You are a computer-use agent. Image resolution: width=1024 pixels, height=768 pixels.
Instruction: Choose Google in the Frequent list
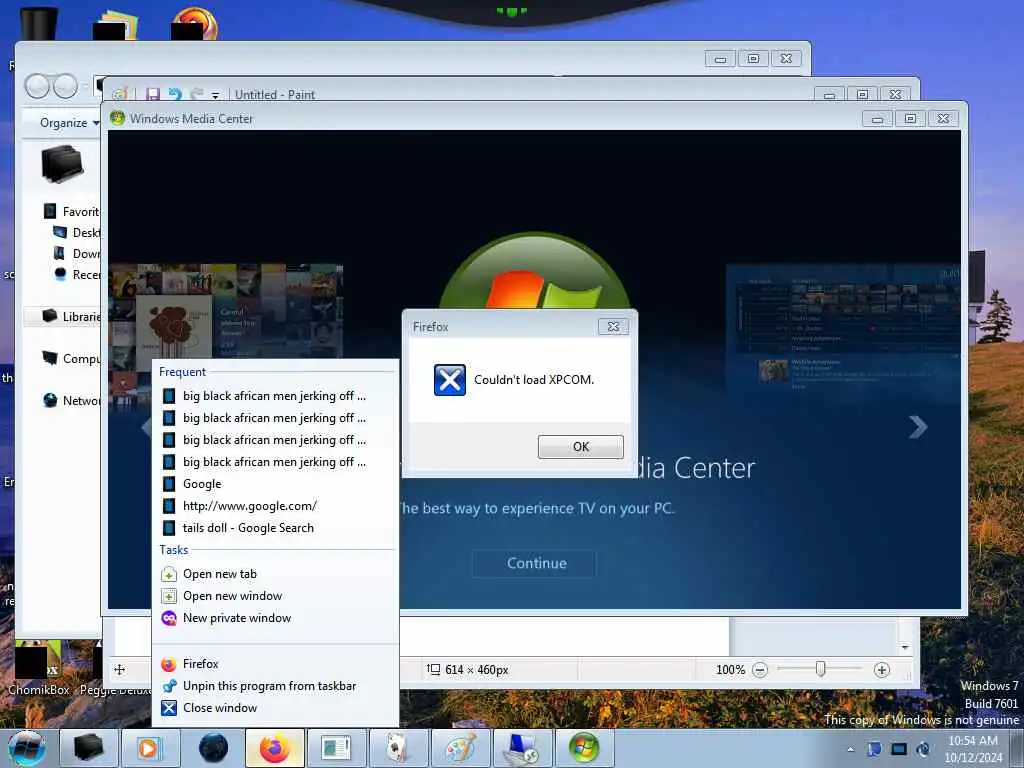point(274,484)
